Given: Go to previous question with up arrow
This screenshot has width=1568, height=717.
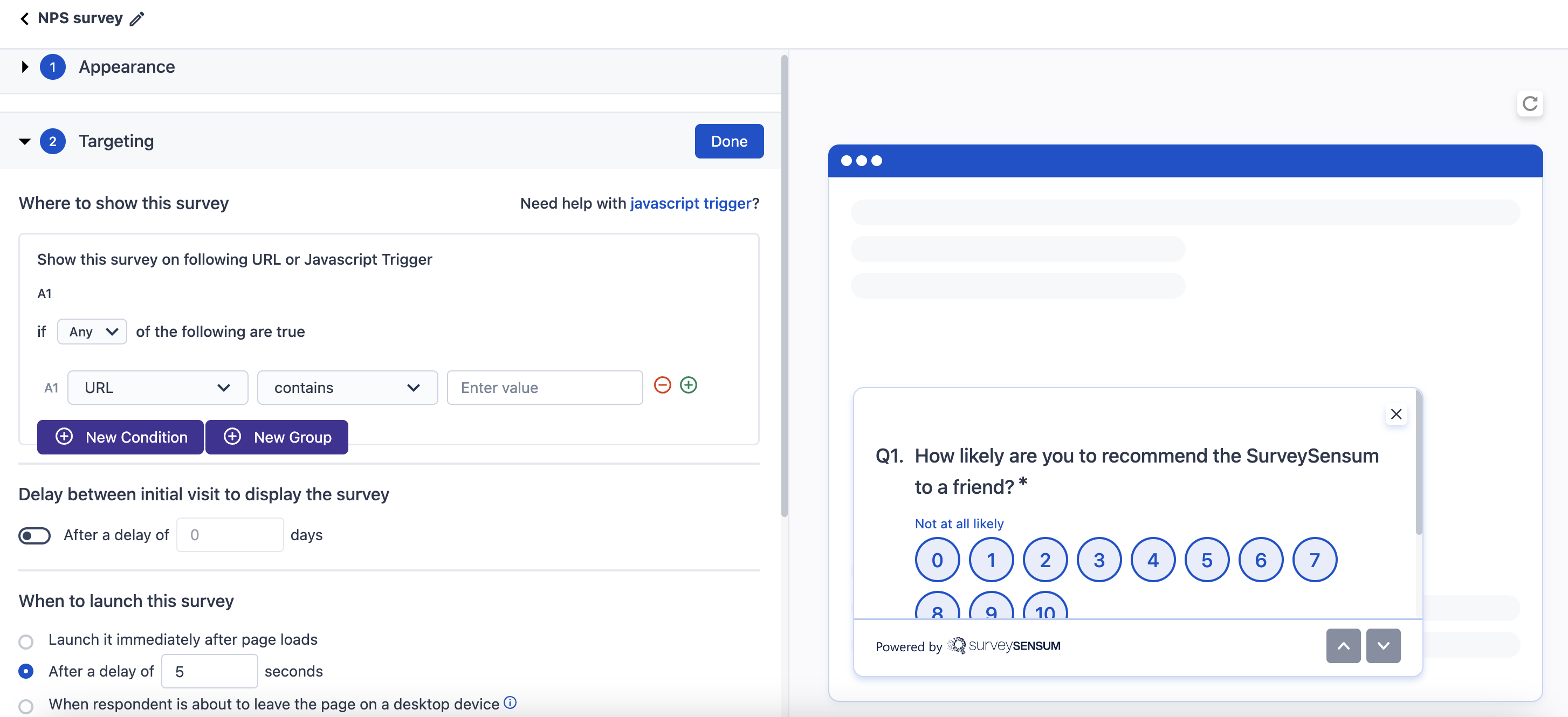Looking at the screenshot, I should point(1343,646).
